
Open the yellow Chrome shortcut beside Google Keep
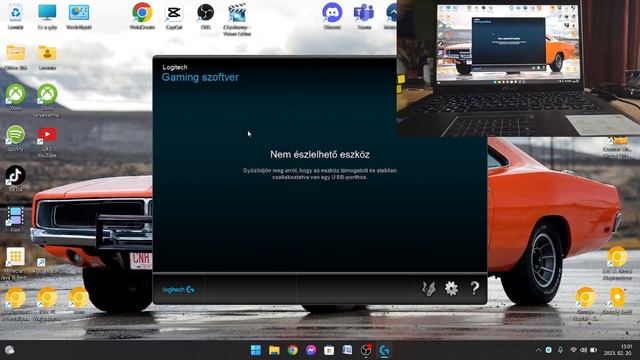pos(585,304)
